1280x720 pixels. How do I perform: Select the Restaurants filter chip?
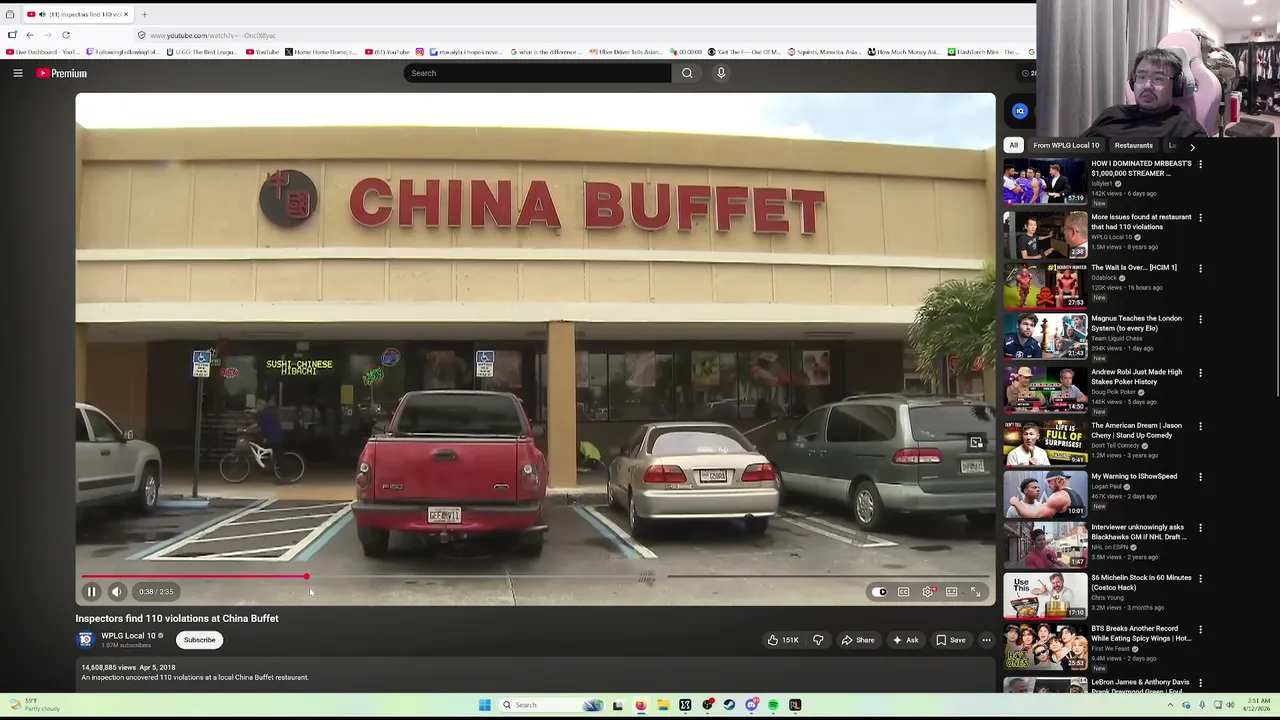[x=1133, y=145]
